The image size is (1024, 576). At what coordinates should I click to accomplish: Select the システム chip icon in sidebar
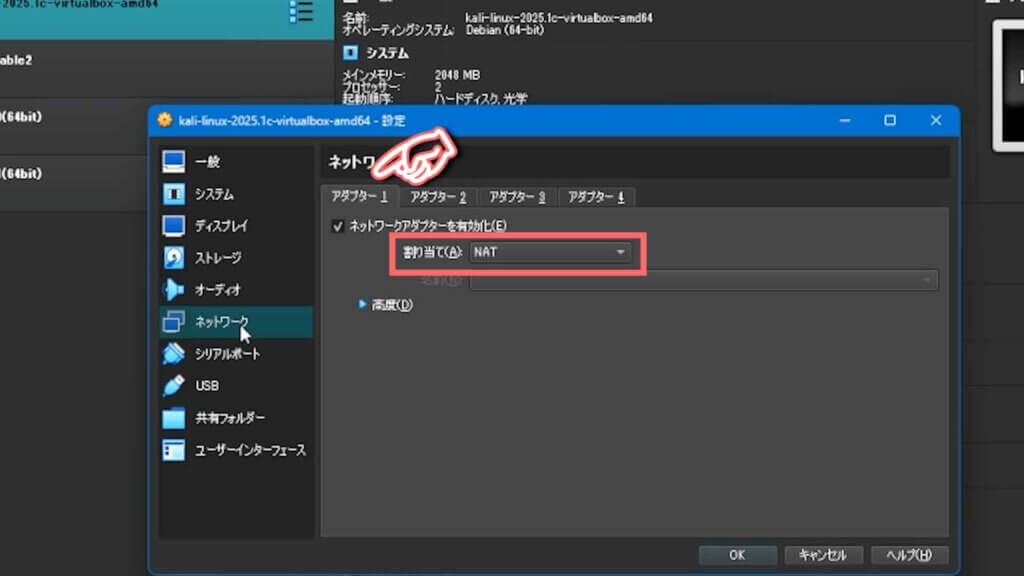coord(173,194)
